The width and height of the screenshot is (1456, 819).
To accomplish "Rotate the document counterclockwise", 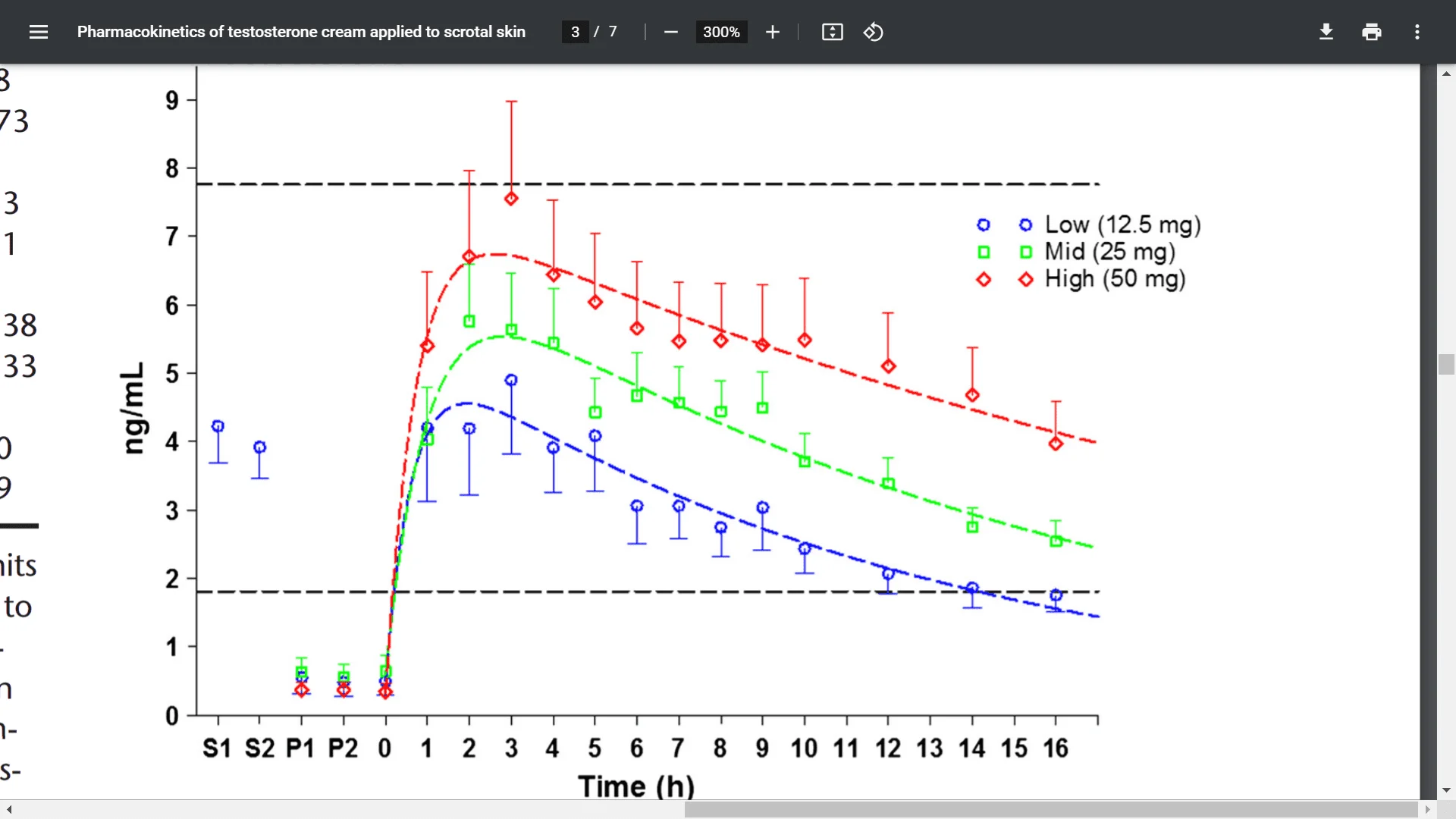I will click(873, 32).
